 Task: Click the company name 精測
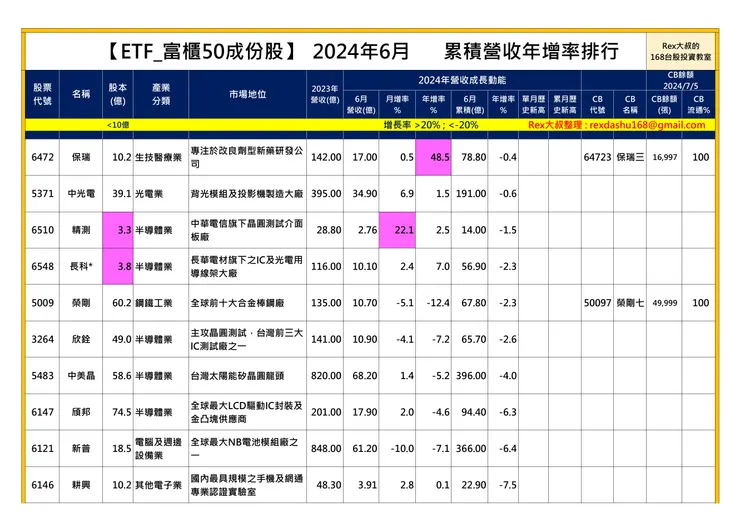click(81, 230)
